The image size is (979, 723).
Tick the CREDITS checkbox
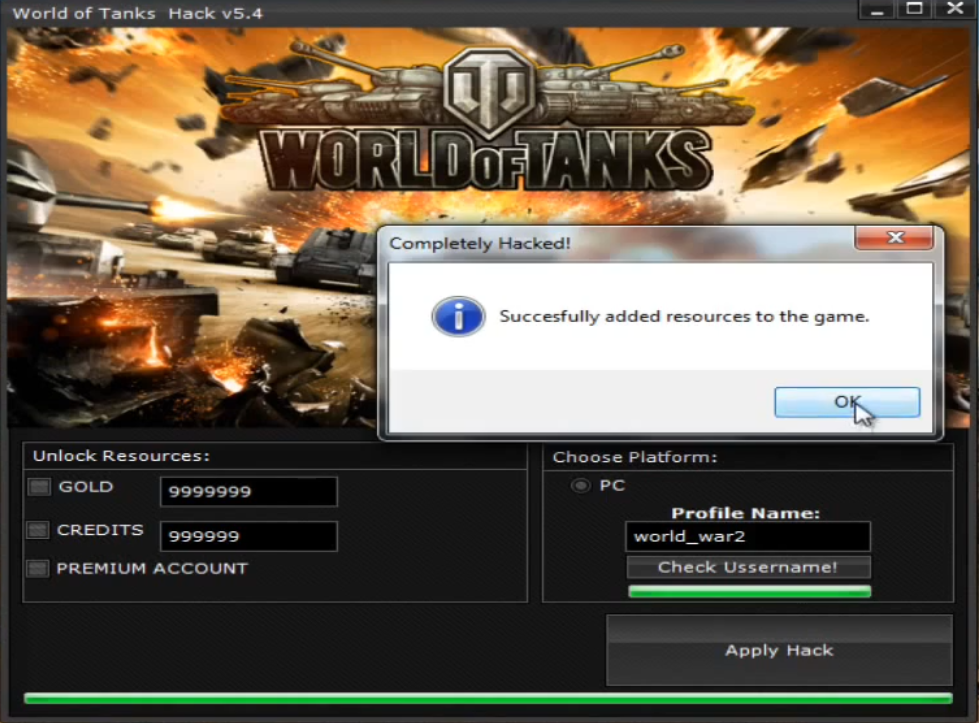click(x=37, y=530)
